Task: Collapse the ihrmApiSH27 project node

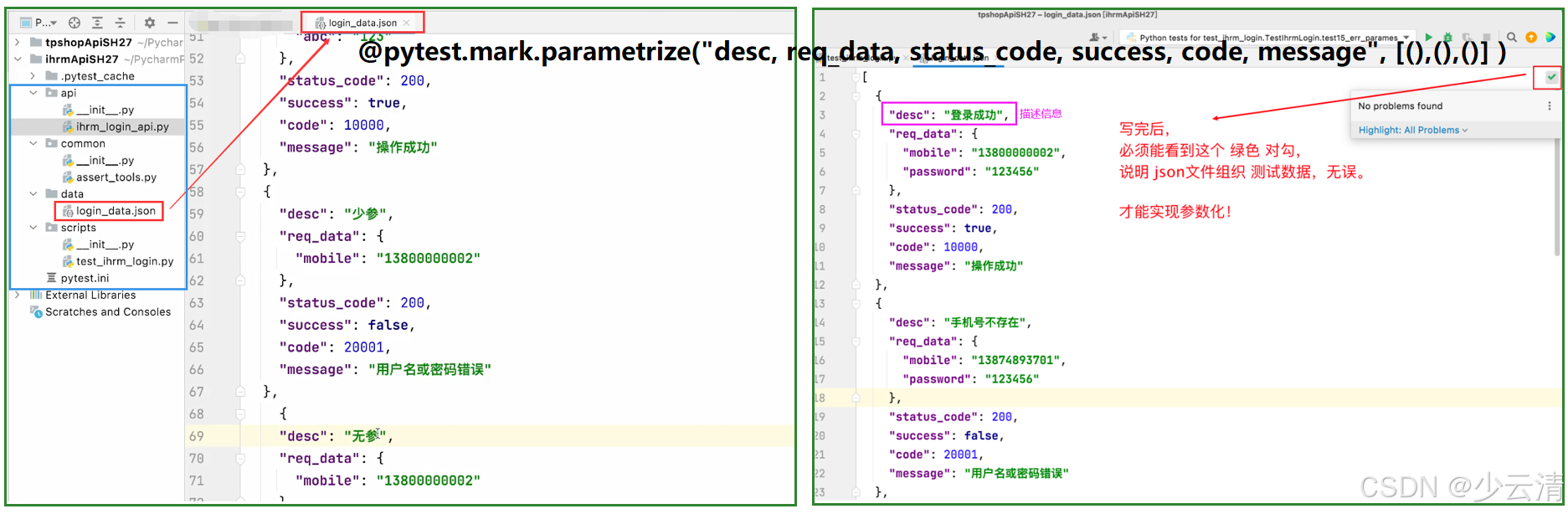Action: click(x=18, y=59)
